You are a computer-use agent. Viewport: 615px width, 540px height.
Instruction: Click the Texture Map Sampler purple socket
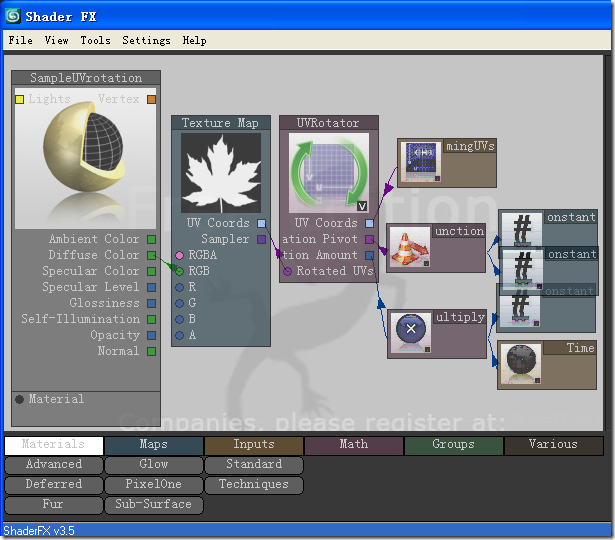[x=261, y=239]
